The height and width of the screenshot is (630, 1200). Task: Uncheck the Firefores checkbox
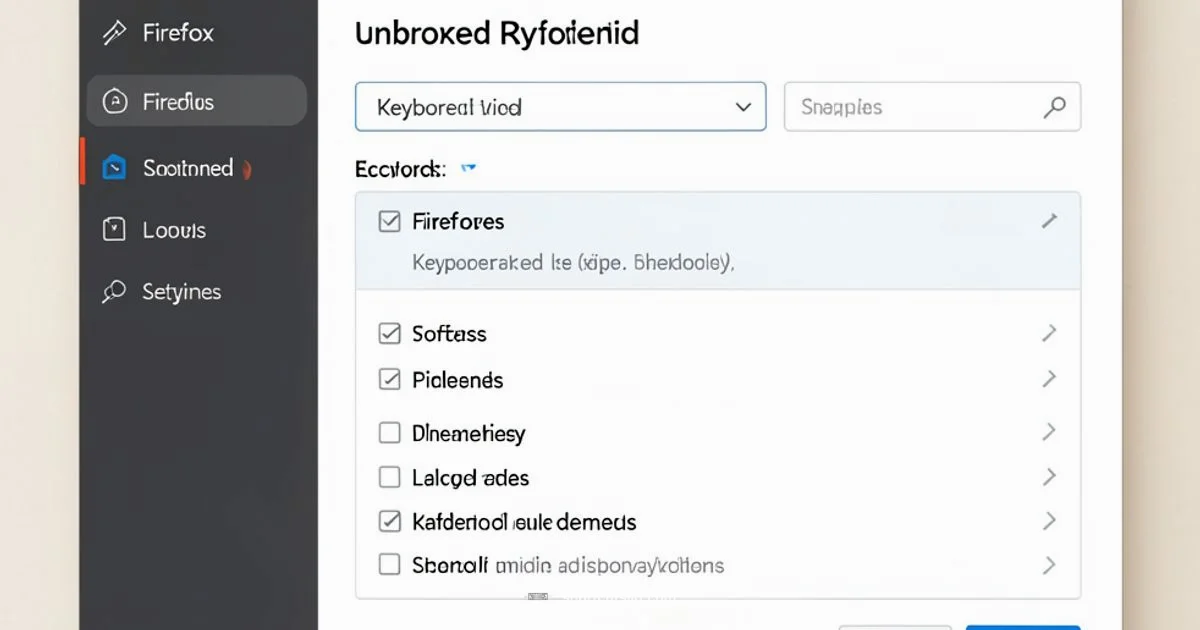[x=390, y=221]
